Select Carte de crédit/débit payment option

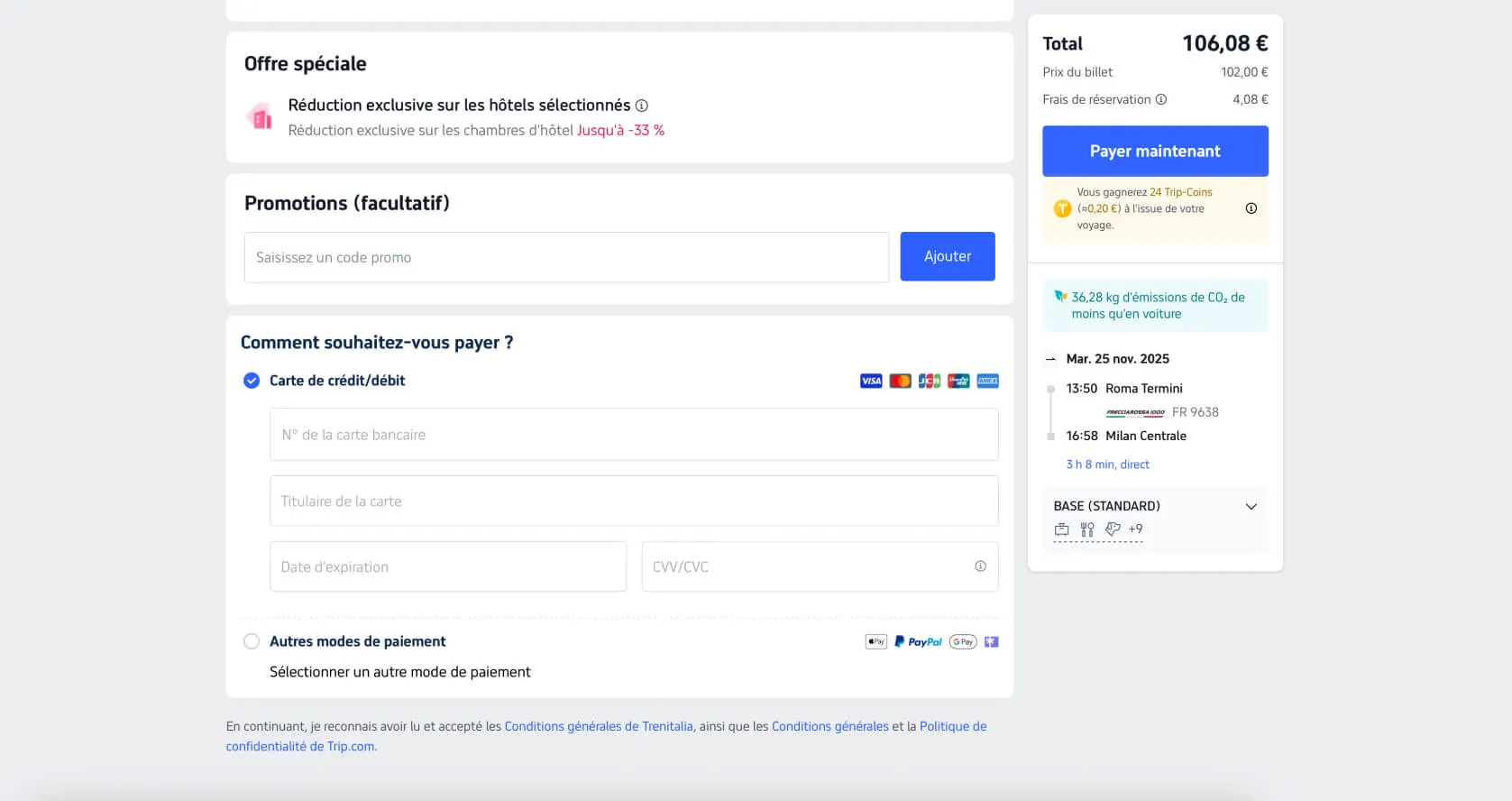(x=252, y=381)
